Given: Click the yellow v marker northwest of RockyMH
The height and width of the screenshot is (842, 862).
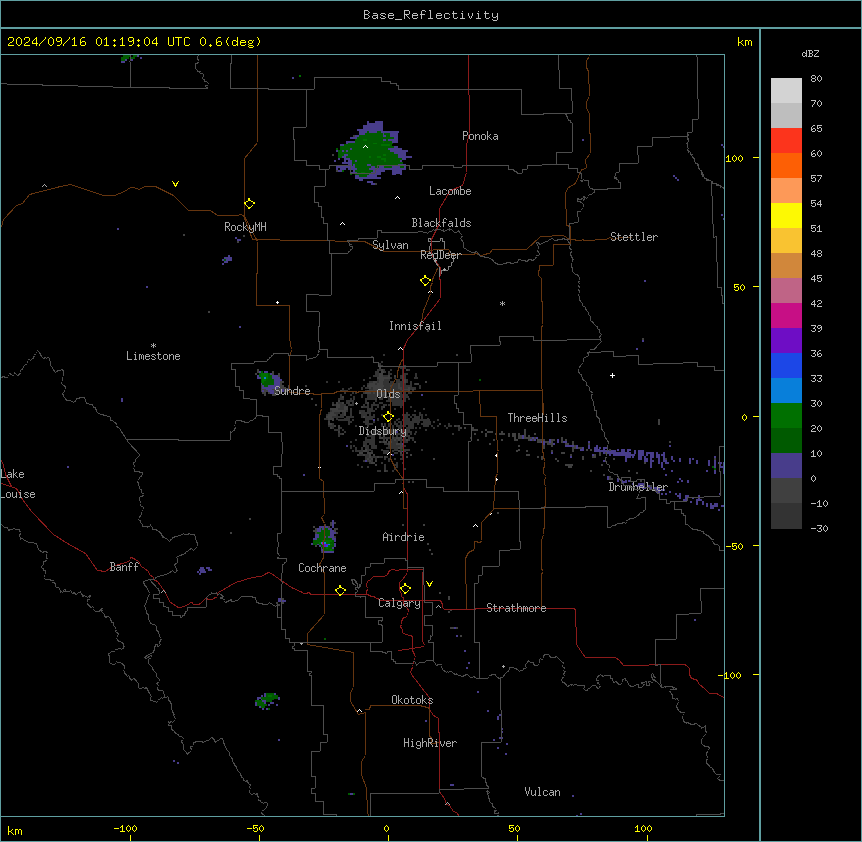Looking at the screenshot, I should point(175,184).
